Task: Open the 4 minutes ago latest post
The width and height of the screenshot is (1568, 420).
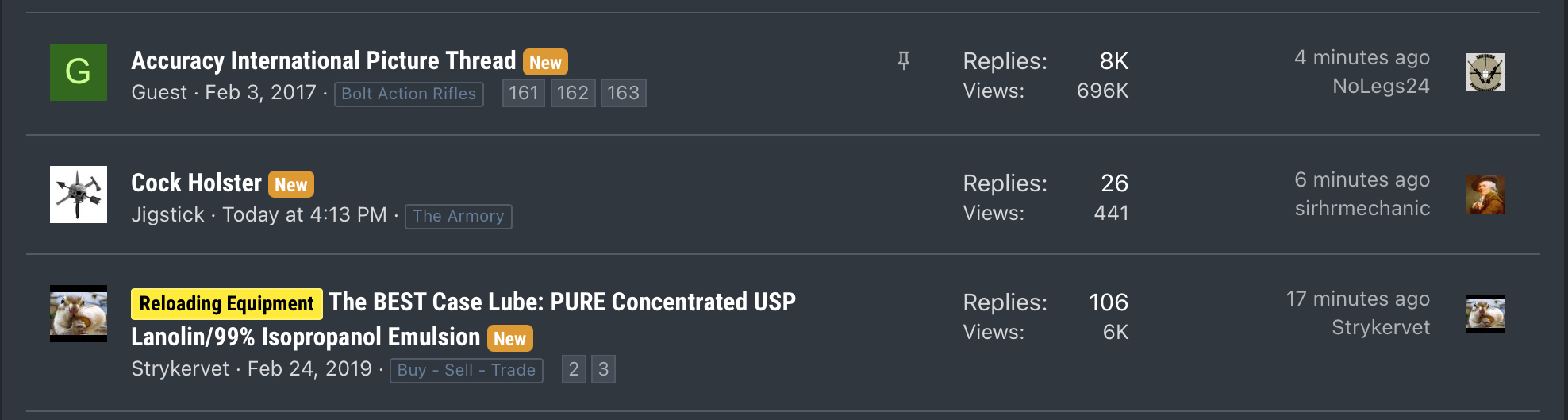Action: click(x=1362, y=58)
